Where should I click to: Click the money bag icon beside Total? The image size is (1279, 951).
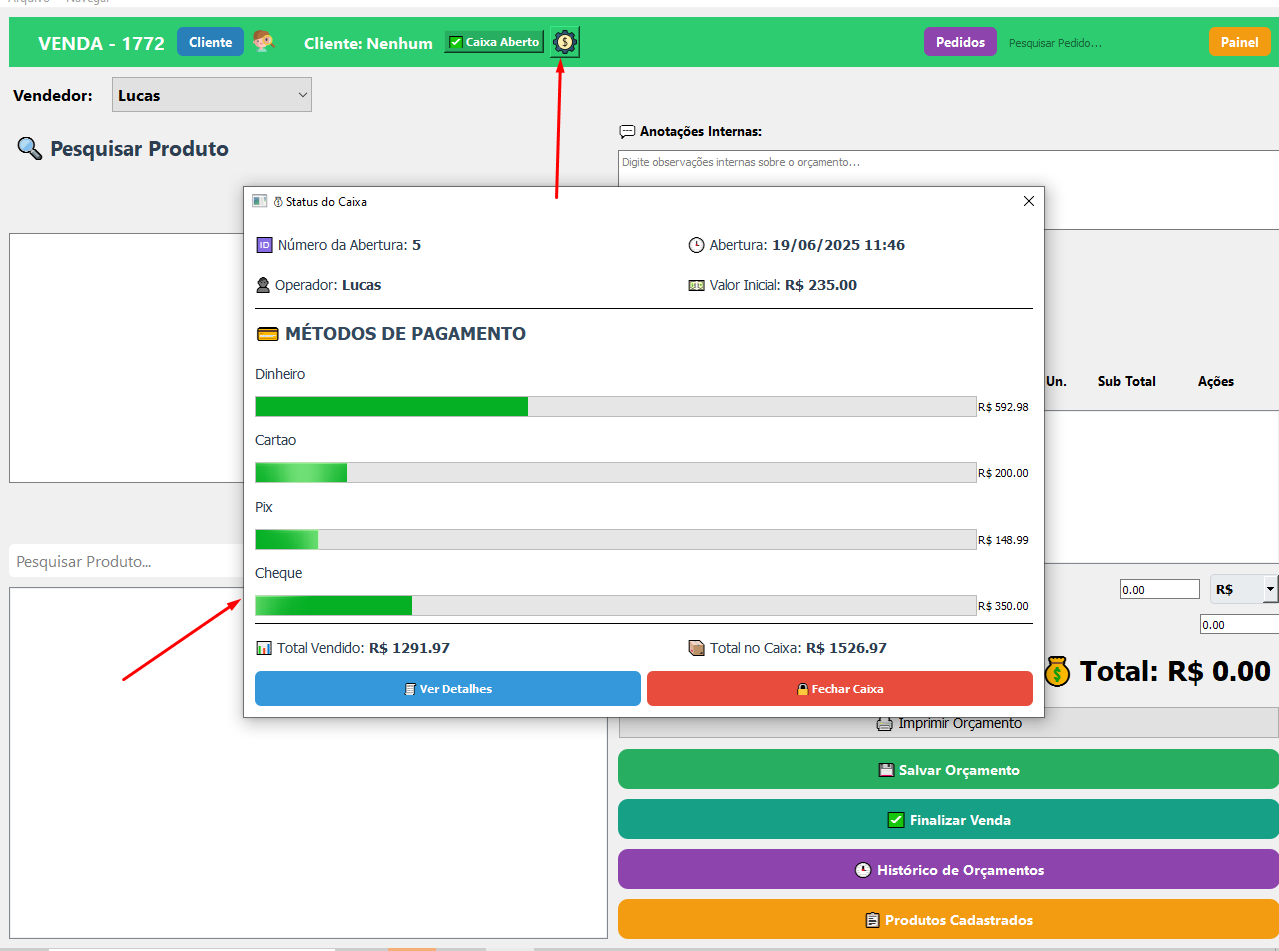point(1057,671)
